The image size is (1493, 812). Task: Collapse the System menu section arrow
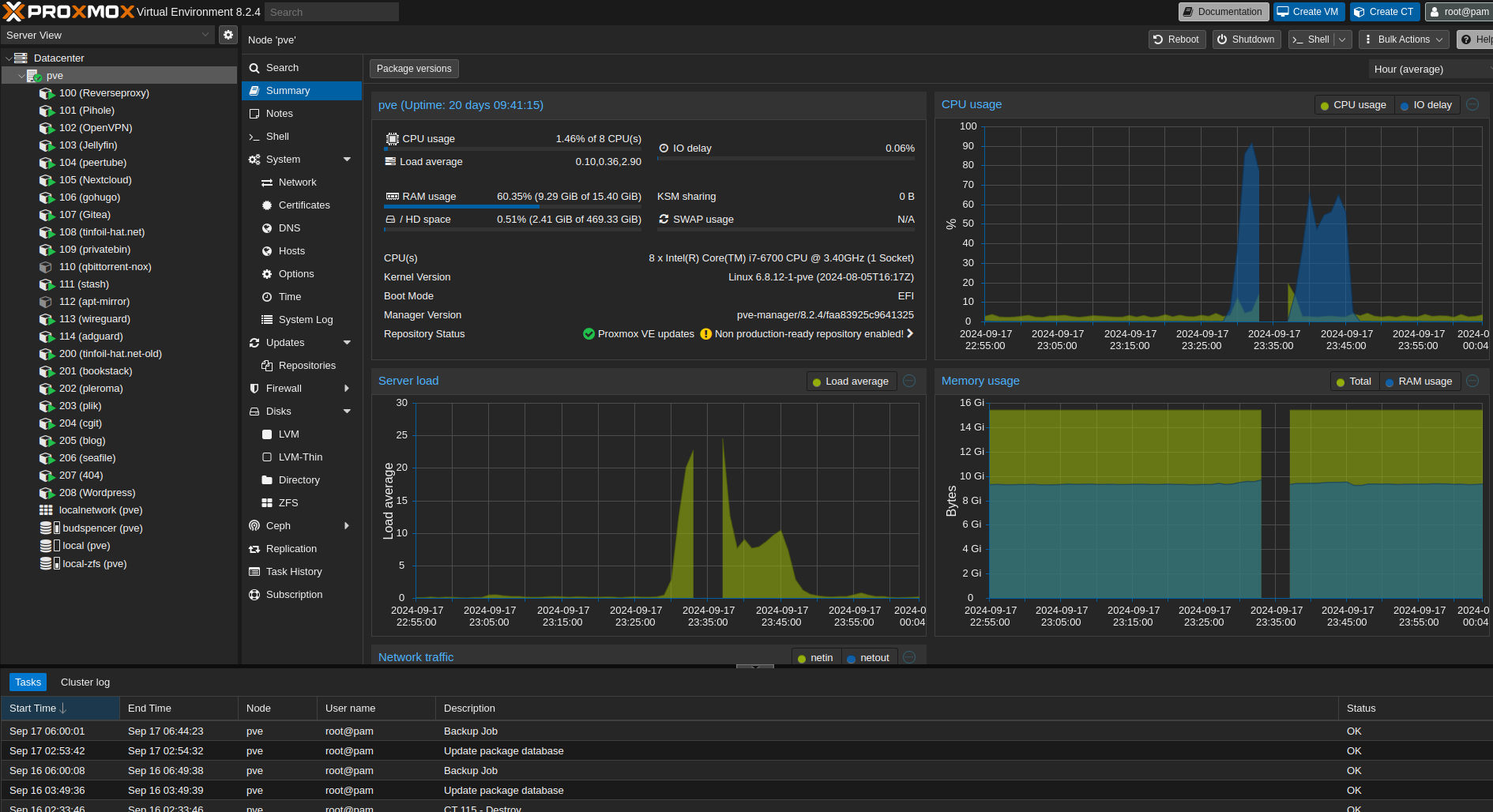[347, 160]
